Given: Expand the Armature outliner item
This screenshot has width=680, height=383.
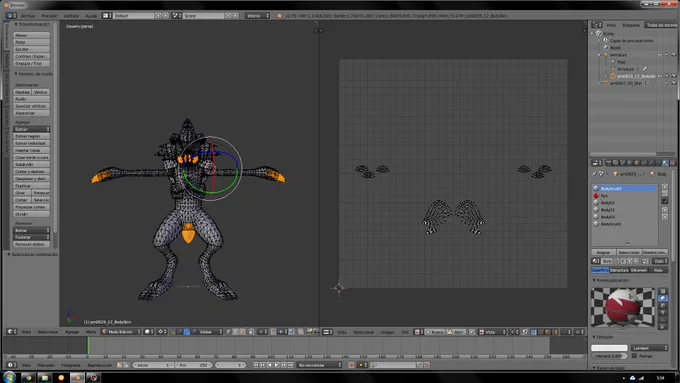Looking at the screenshot, I should (x=599, y=55).
